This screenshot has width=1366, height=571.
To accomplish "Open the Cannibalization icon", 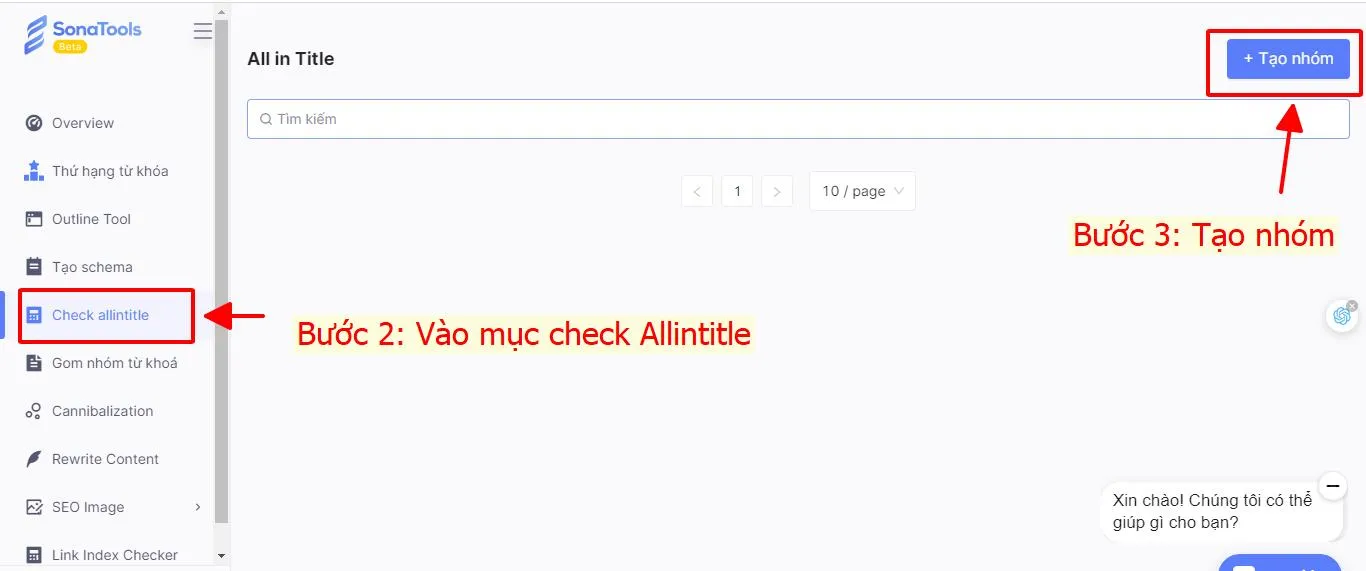I will 34,411.
